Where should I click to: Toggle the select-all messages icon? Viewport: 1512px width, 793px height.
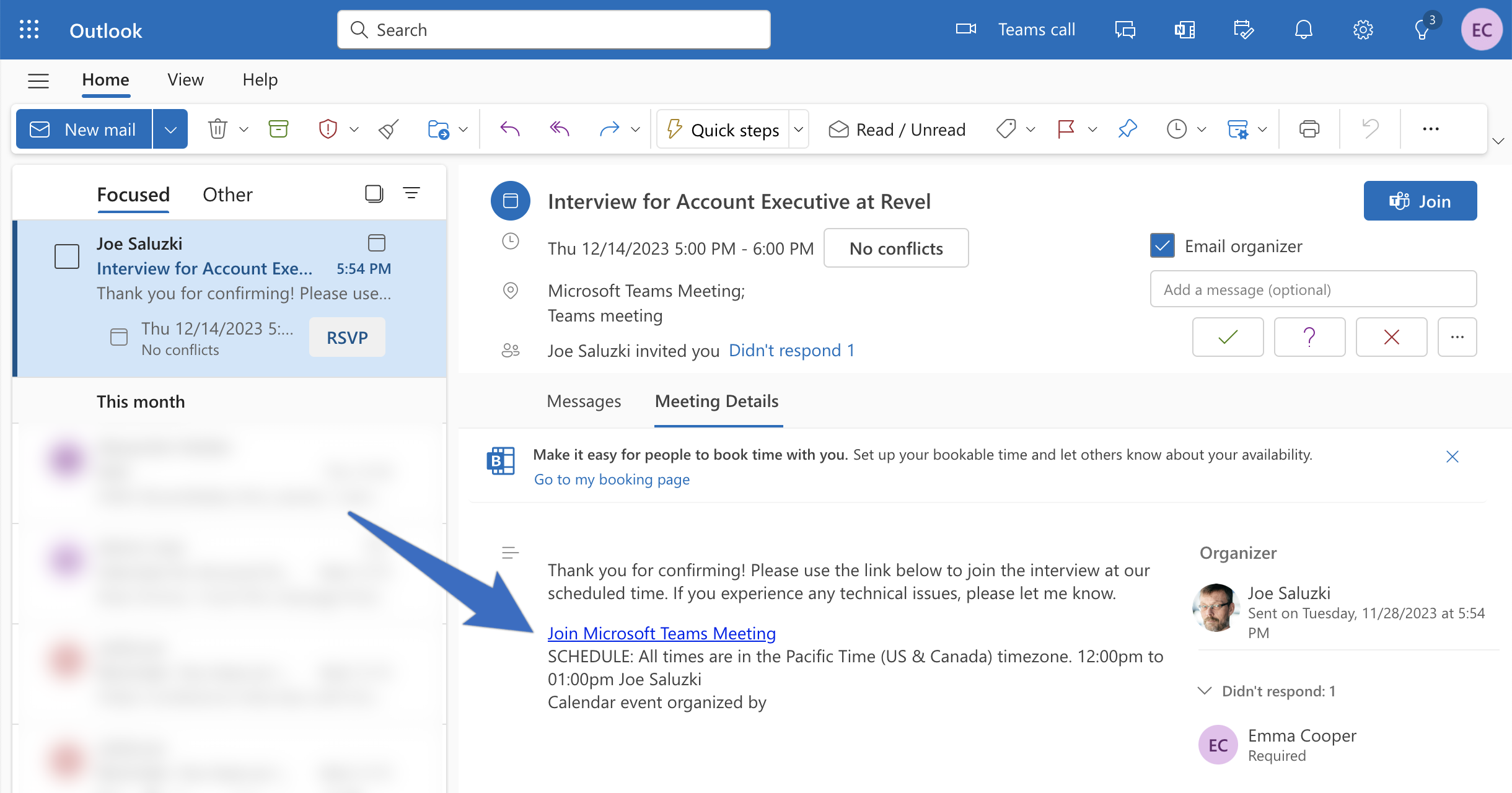[374, 194]
